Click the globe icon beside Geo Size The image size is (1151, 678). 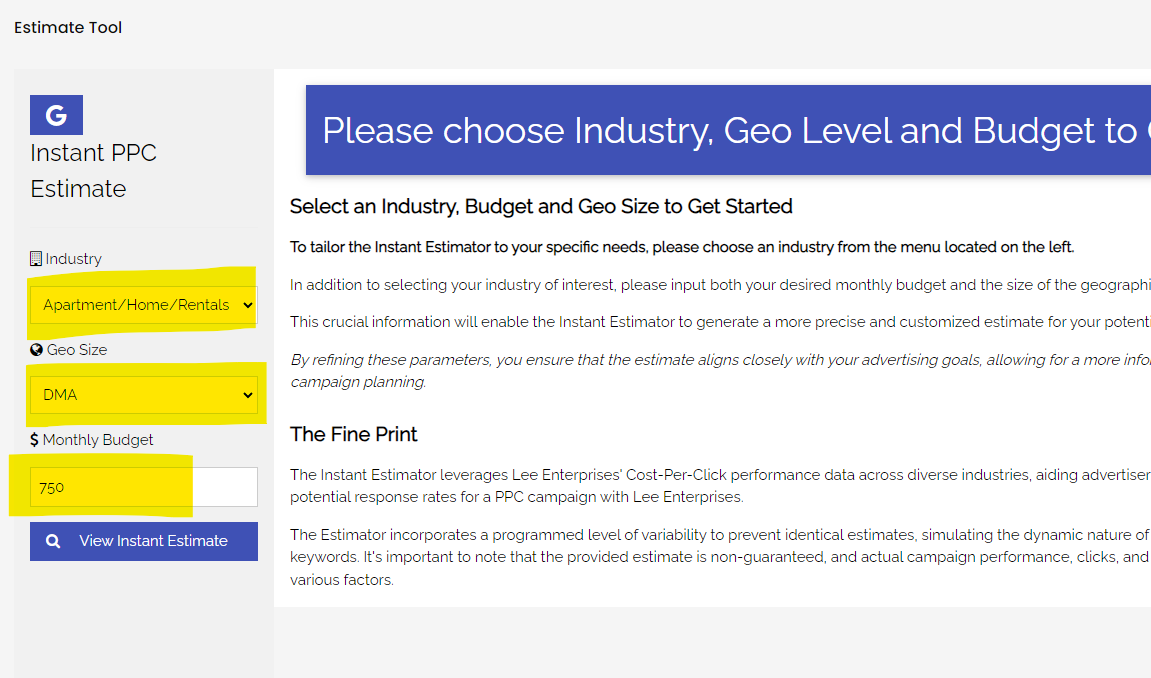(x=36, y=350)
